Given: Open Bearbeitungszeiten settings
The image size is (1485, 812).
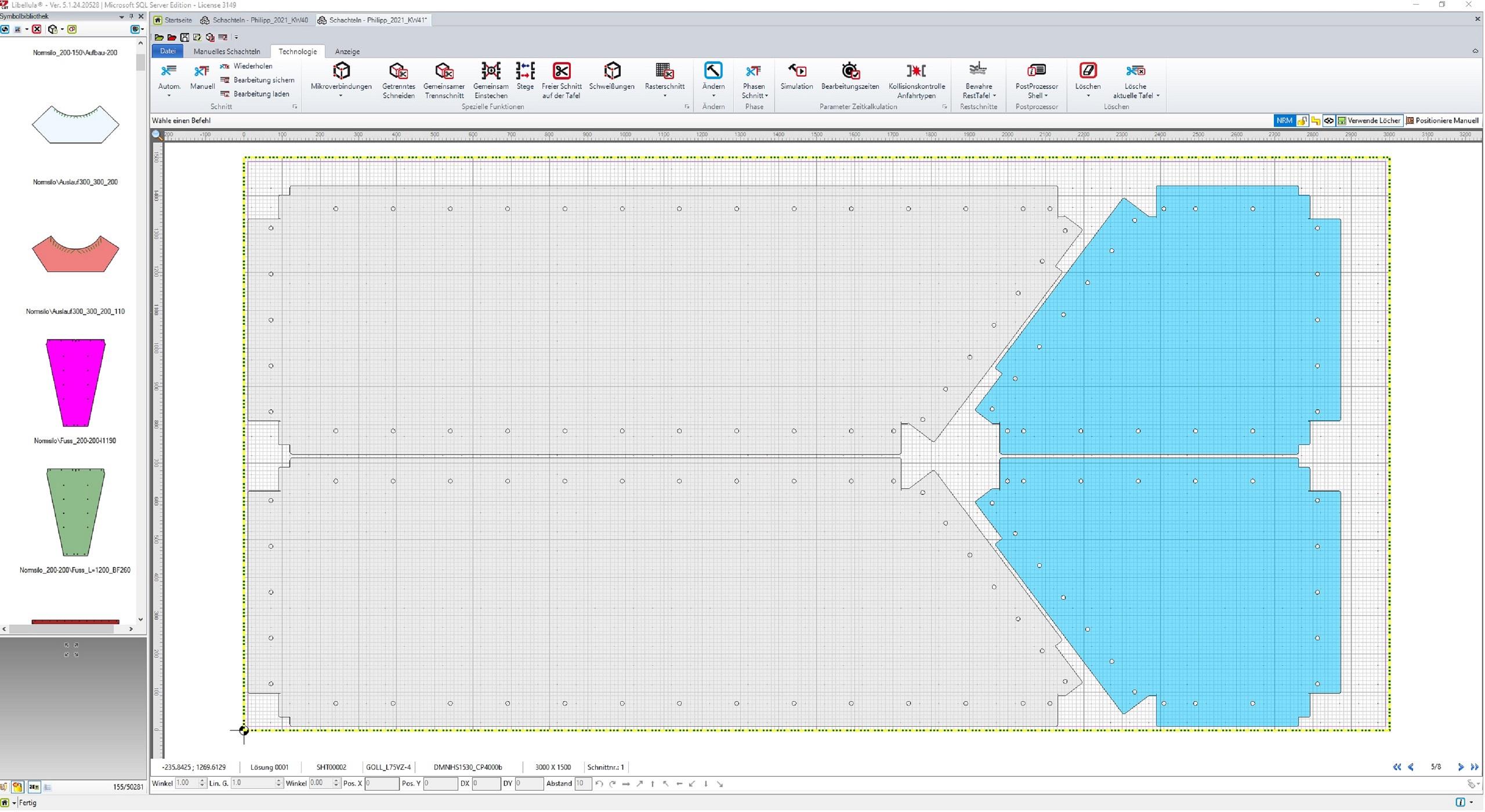Looking at the screenshot, I should click(850, 72).
